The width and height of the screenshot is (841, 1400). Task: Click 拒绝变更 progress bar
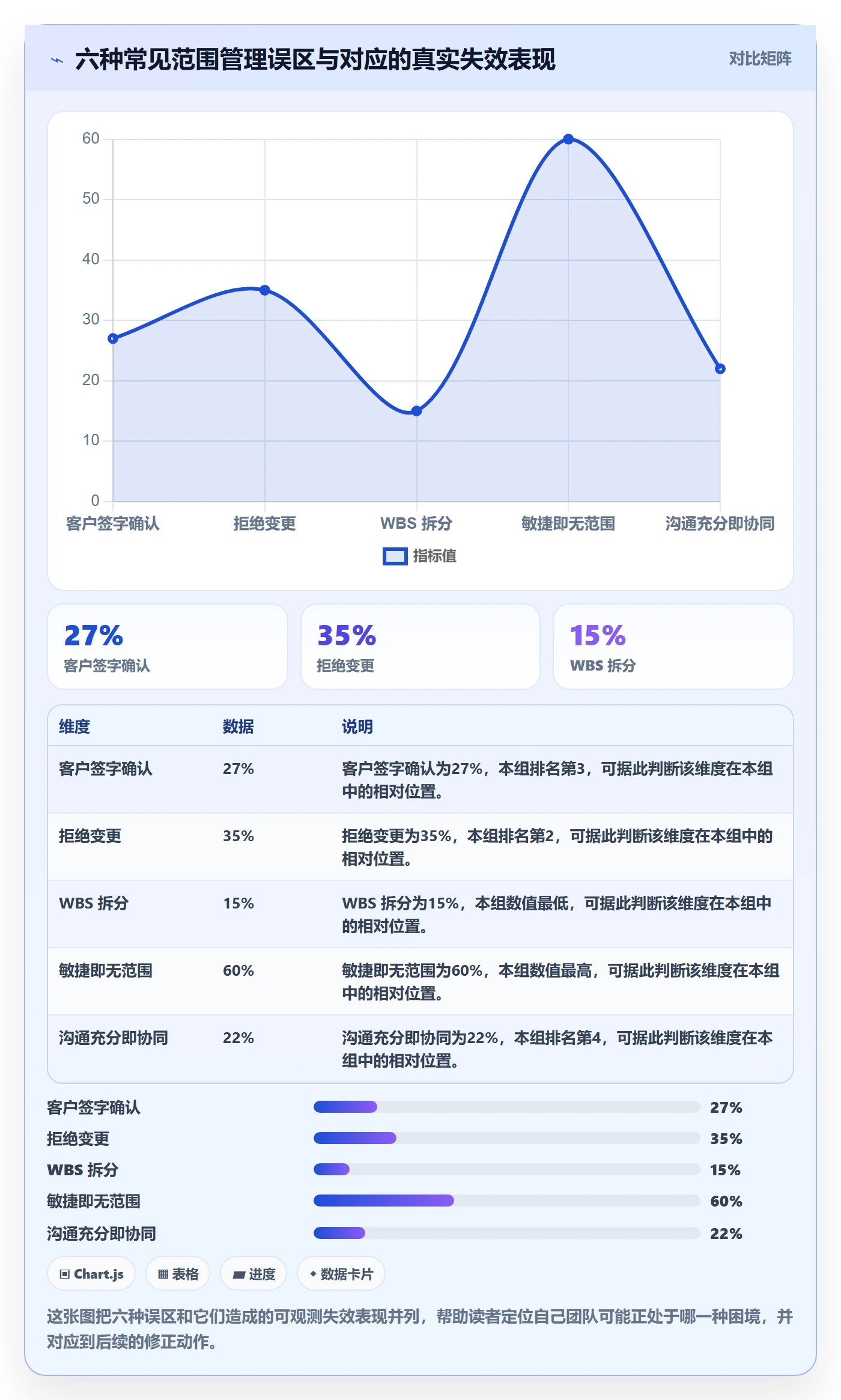(x=506, y=1138)
